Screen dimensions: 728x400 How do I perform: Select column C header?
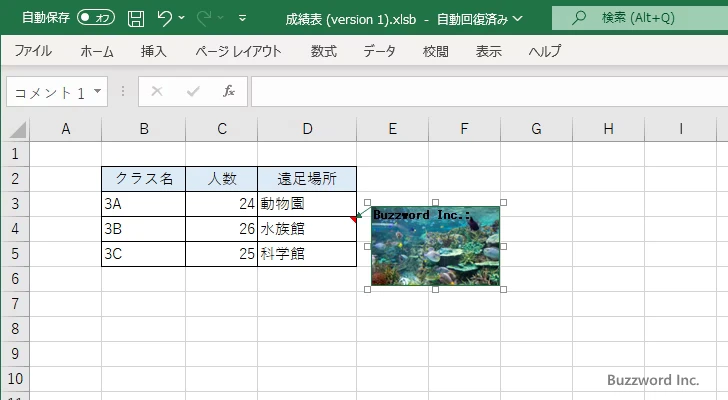point(221,129)
